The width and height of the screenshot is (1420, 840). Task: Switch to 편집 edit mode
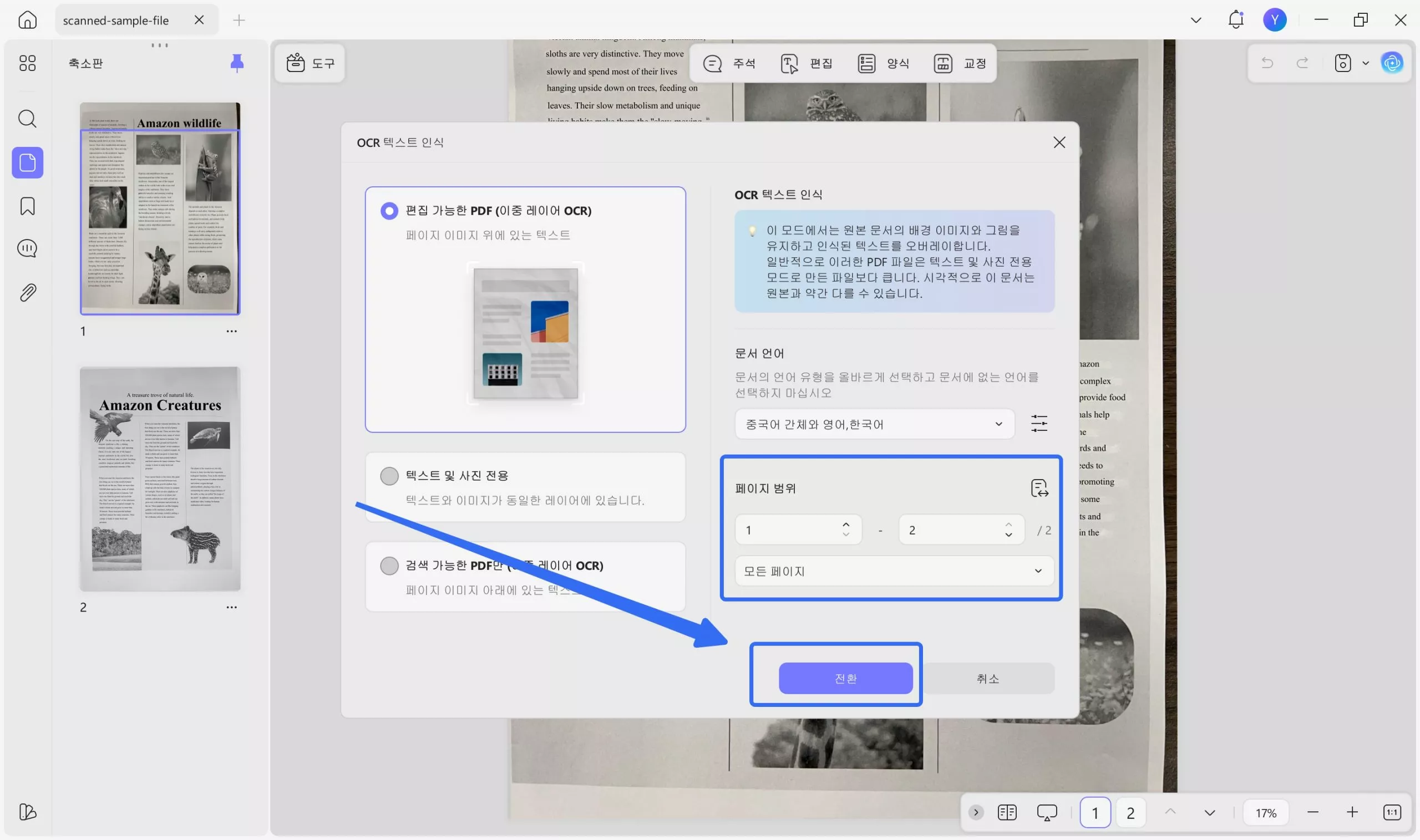tap(807, 63)
